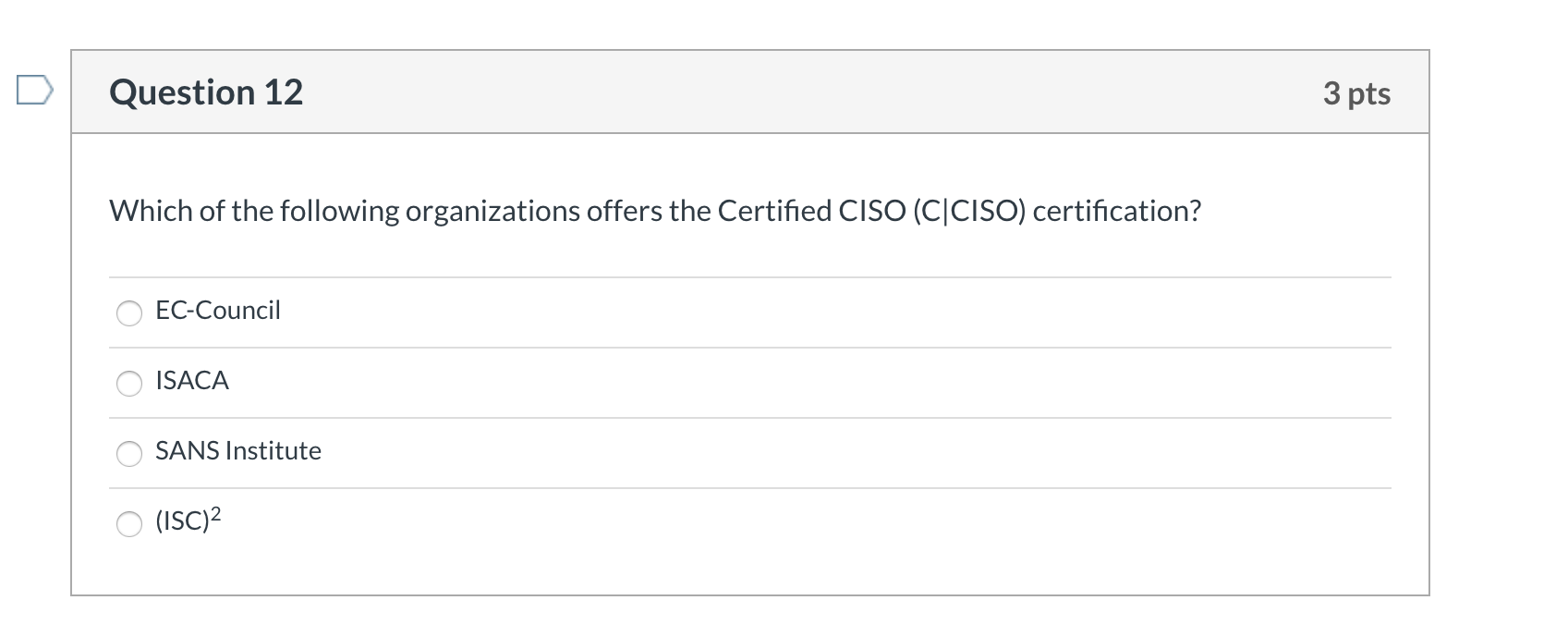This screenshot has width=1568, height=637.
Task: Click "(C|CISO)" in the question text
Action: (968, 211)
